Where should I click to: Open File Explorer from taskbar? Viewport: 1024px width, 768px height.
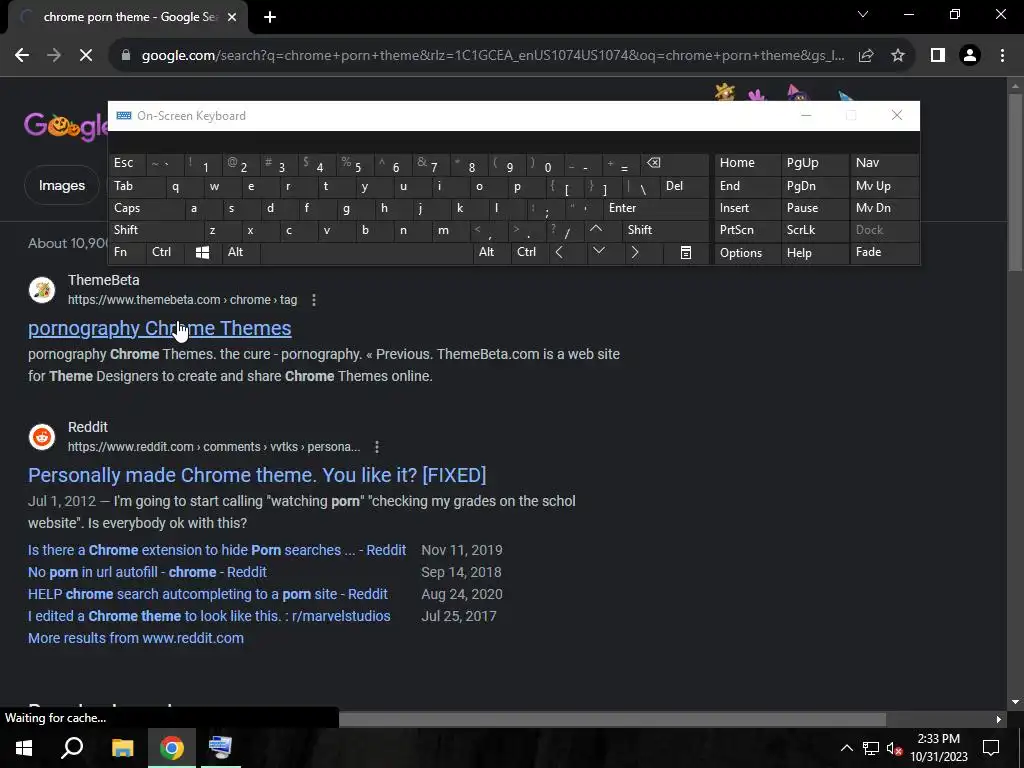(x=122, y=747)
